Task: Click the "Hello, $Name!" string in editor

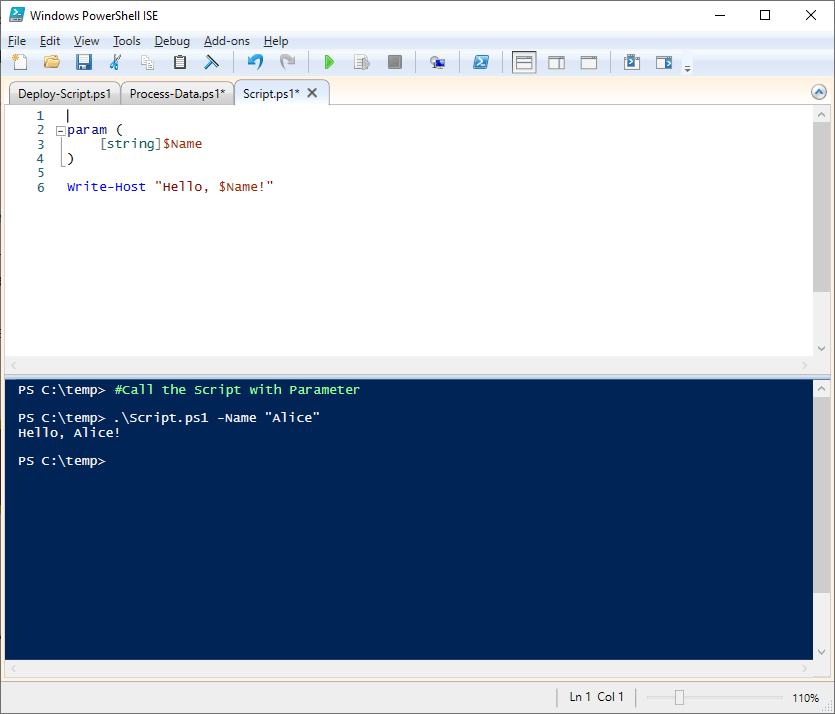Action: click(x=214, y=187)
